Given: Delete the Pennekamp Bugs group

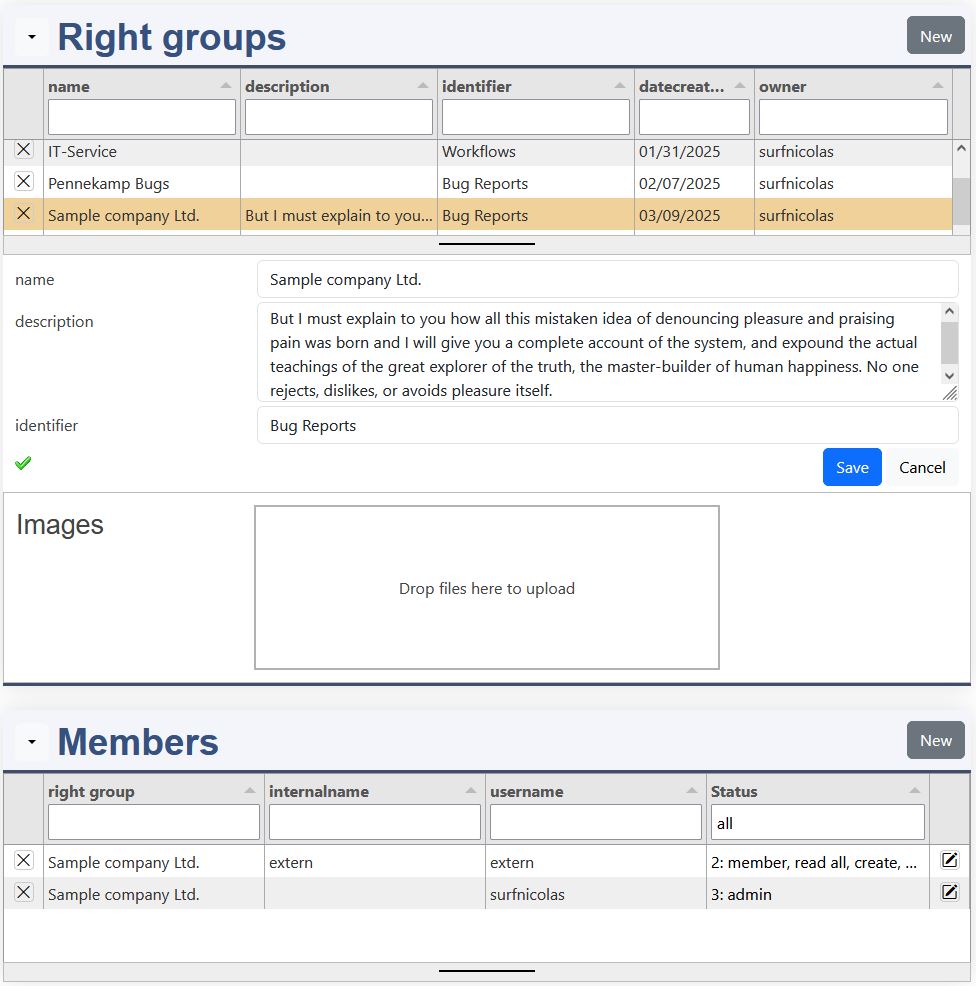Looking at the screenshot, I should 23,183.
